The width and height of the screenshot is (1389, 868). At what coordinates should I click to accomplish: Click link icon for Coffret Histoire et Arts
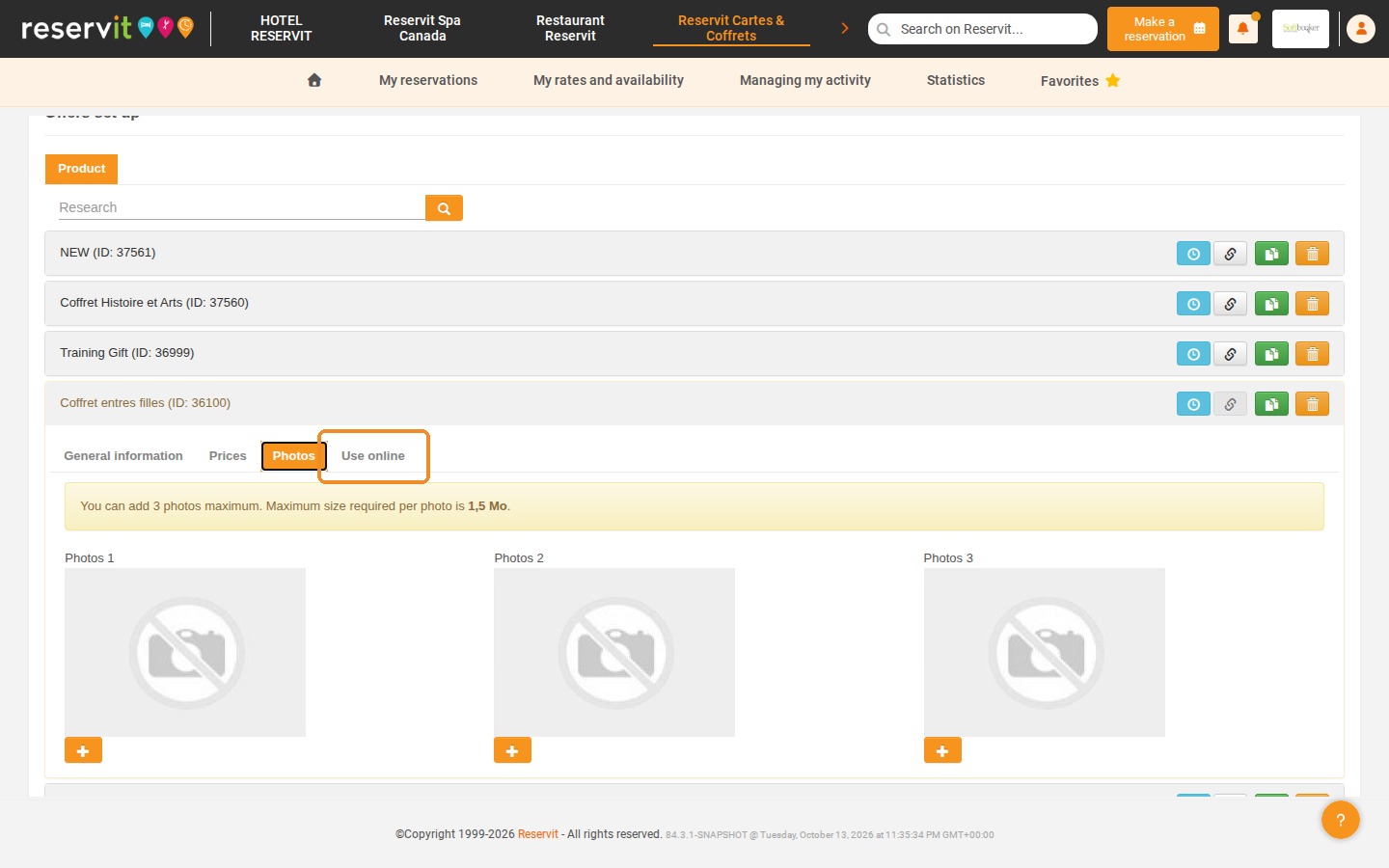tap(1230, 304)
